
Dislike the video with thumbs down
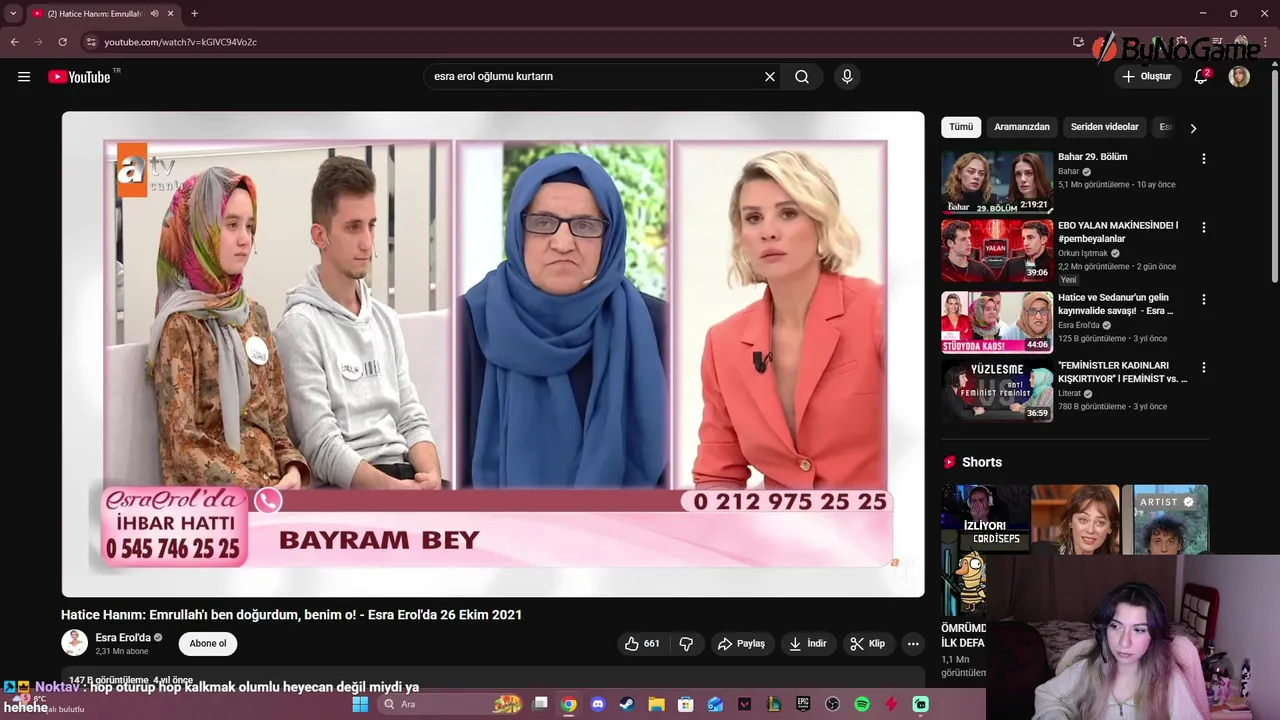point(686,643)
